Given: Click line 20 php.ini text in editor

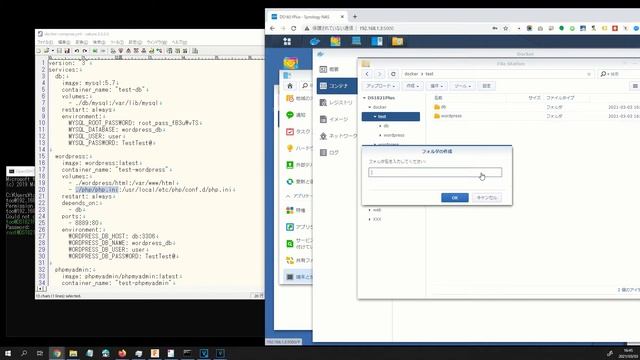Looking at the screenshot, I should tap(97, 190).
